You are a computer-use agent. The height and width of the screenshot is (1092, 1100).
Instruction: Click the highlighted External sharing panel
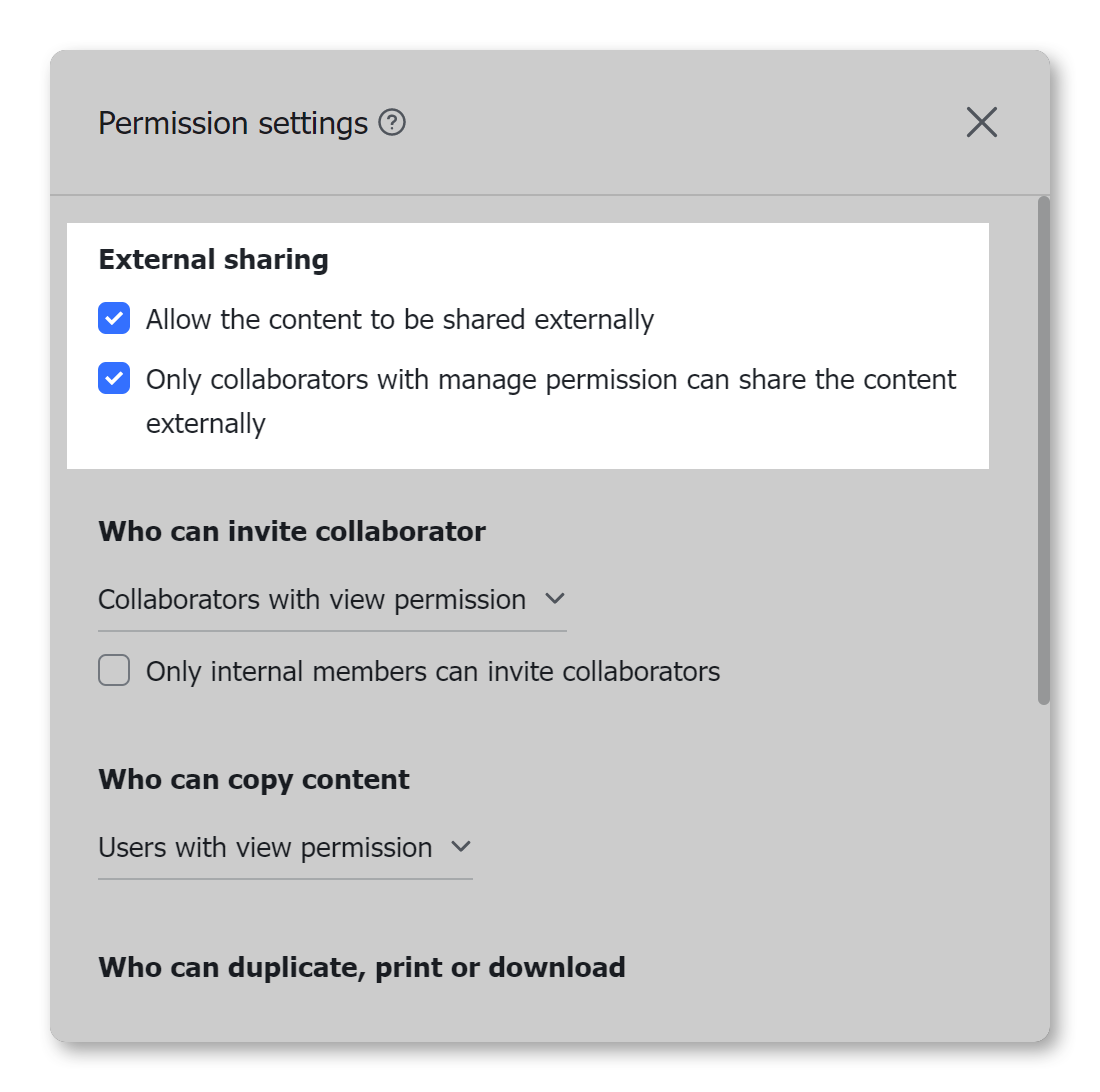(528, 344)
